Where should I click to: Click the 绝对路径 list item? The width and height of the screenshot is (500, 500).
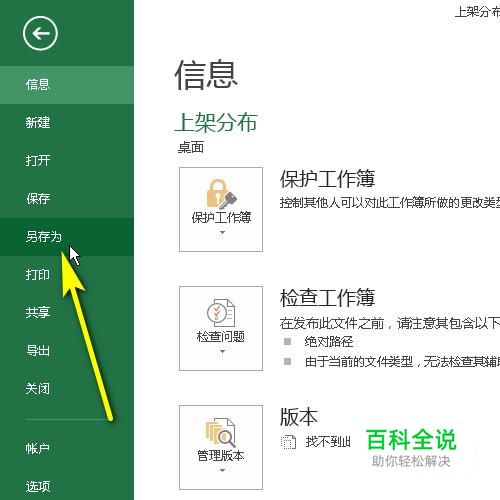point(329,342)
